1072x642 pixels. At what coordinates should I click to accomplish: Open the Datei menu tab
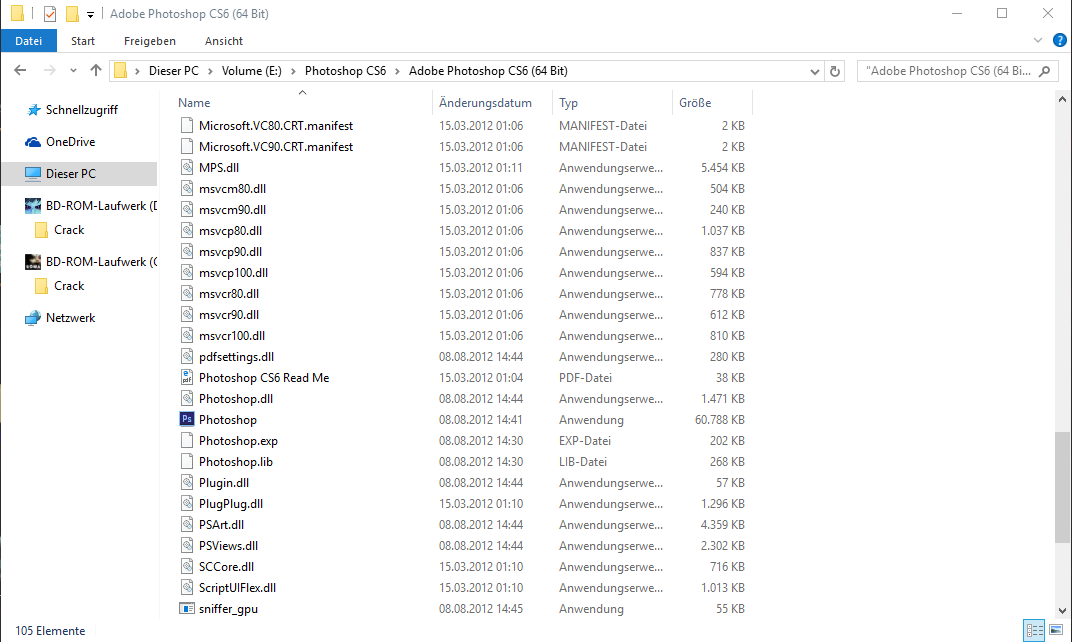point(29,41)
